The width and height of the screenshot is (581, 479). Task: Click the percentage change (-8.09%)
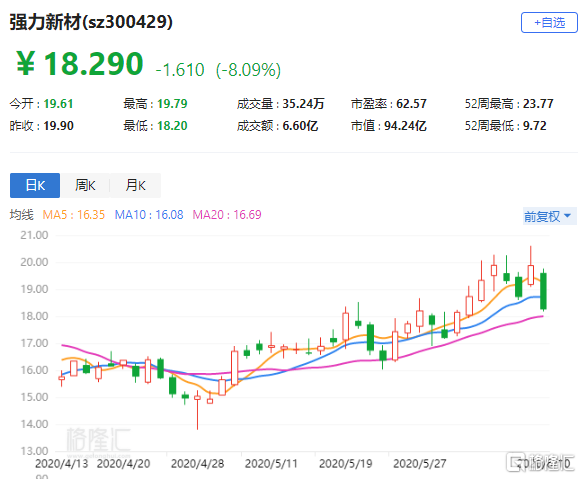click(248, 70)
